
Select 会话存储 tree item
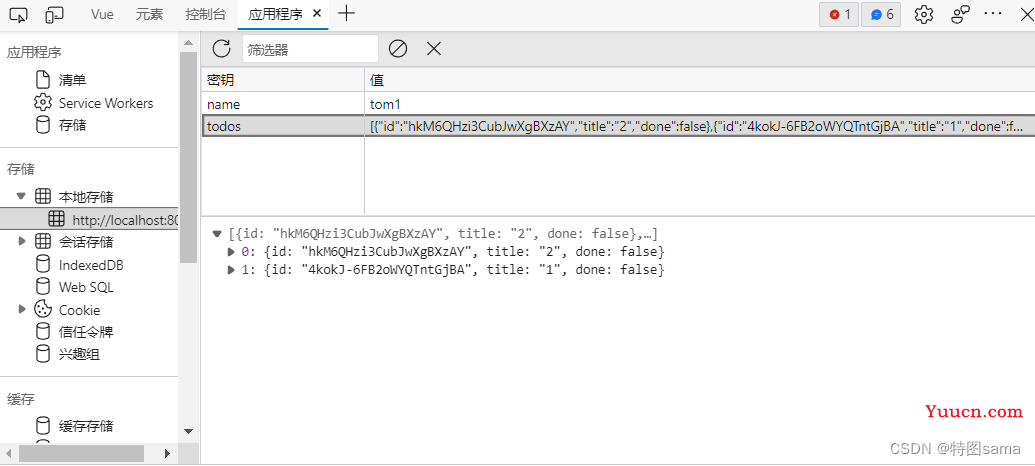(x=86, y=242)
